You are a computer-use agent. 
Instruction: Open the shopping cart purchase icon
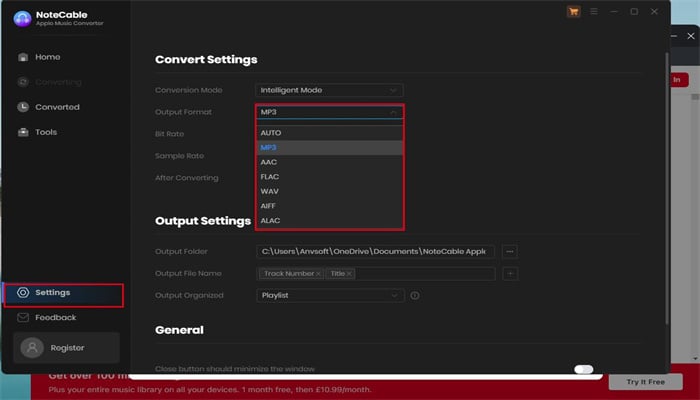coord(573,12)
